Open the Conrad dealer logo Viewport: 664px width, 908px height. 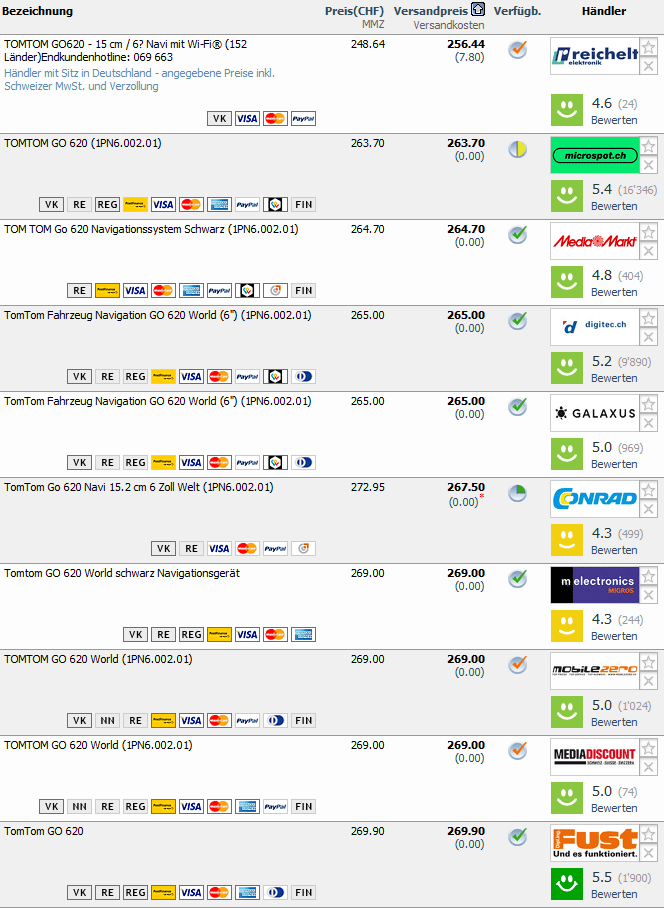[594, 499]
